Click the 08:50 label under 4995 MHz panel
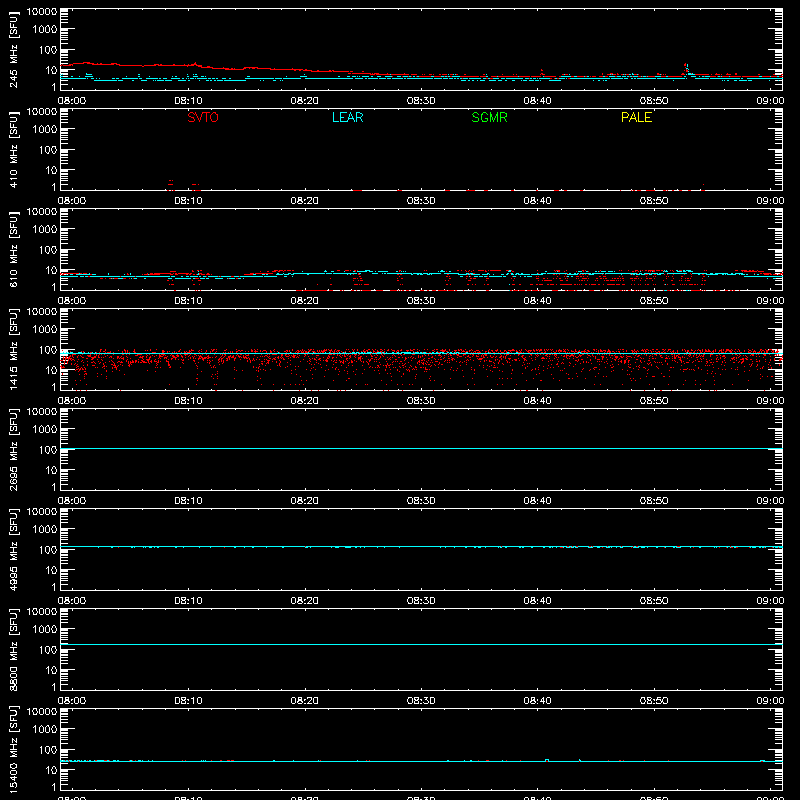 point(654,601)
